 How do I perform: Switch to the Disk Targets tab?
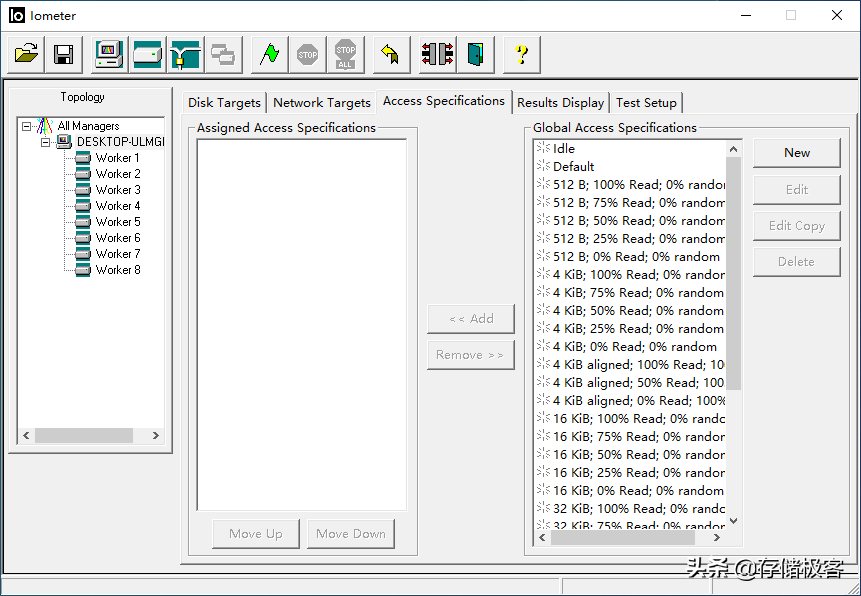pyautogui.click(x=224, y=102)
